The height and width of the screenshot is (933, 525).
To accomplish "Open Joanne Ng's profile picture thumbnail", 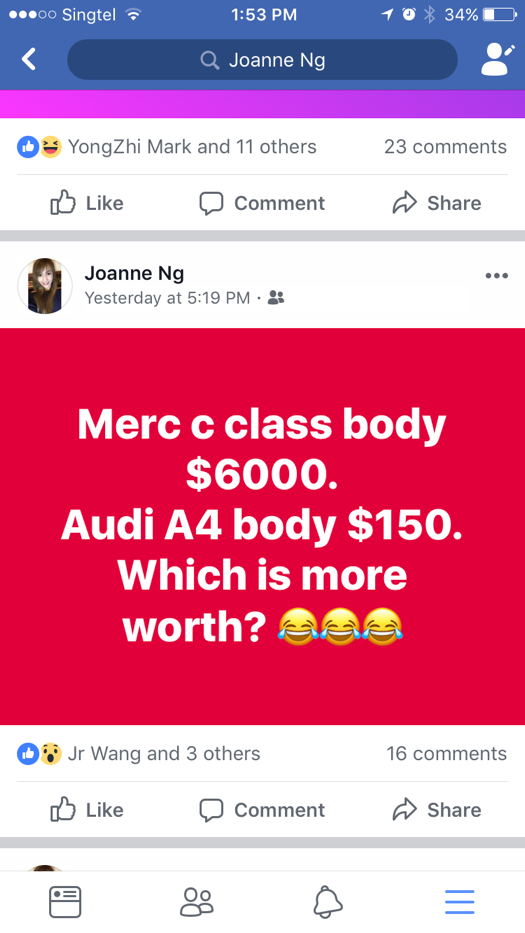I will 45,286.
